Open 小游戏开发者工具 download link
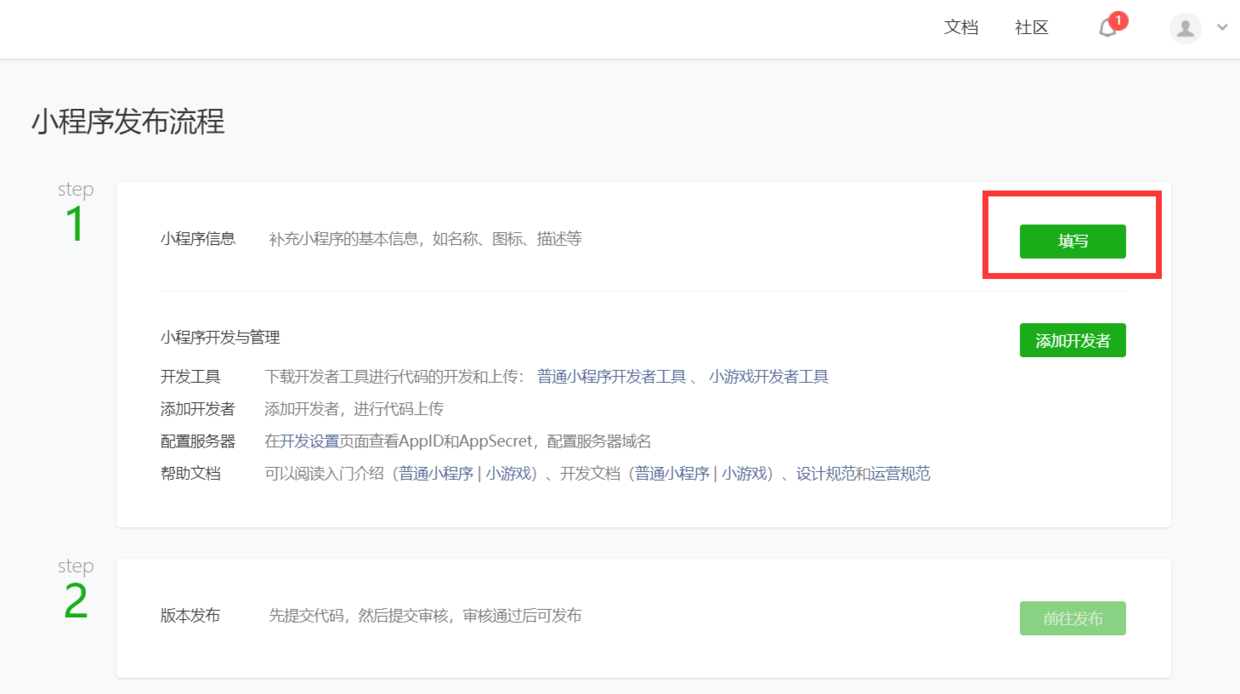Viewport: 1240px width, 694px height. [x=769, y=377]
